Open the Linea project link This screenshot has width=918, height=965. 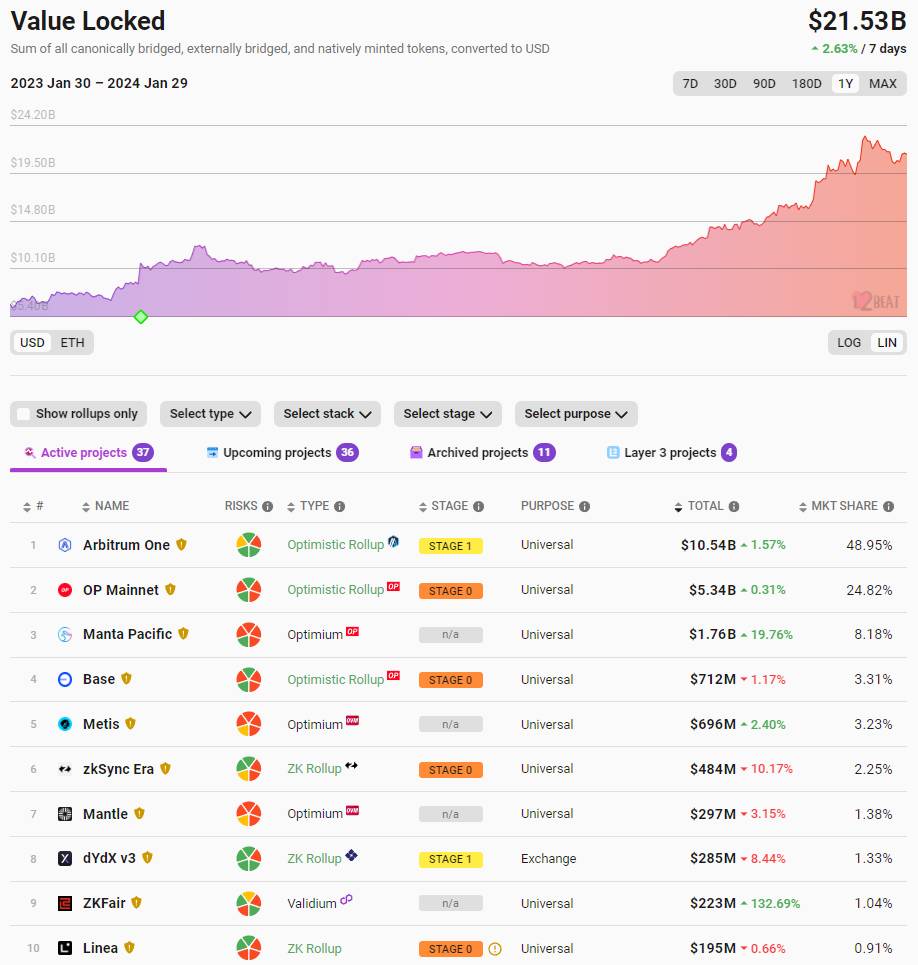100,948
